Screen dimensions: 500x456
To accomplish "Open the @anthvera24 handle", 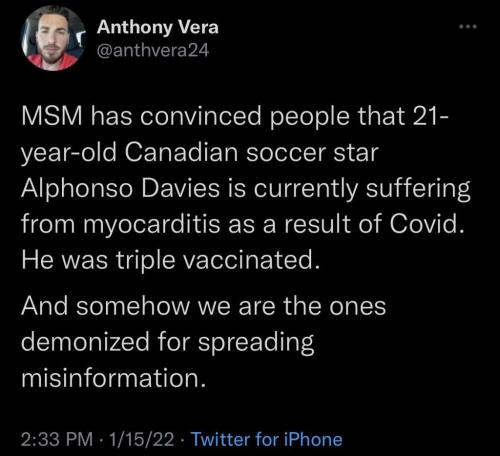I will click(153, 50).
